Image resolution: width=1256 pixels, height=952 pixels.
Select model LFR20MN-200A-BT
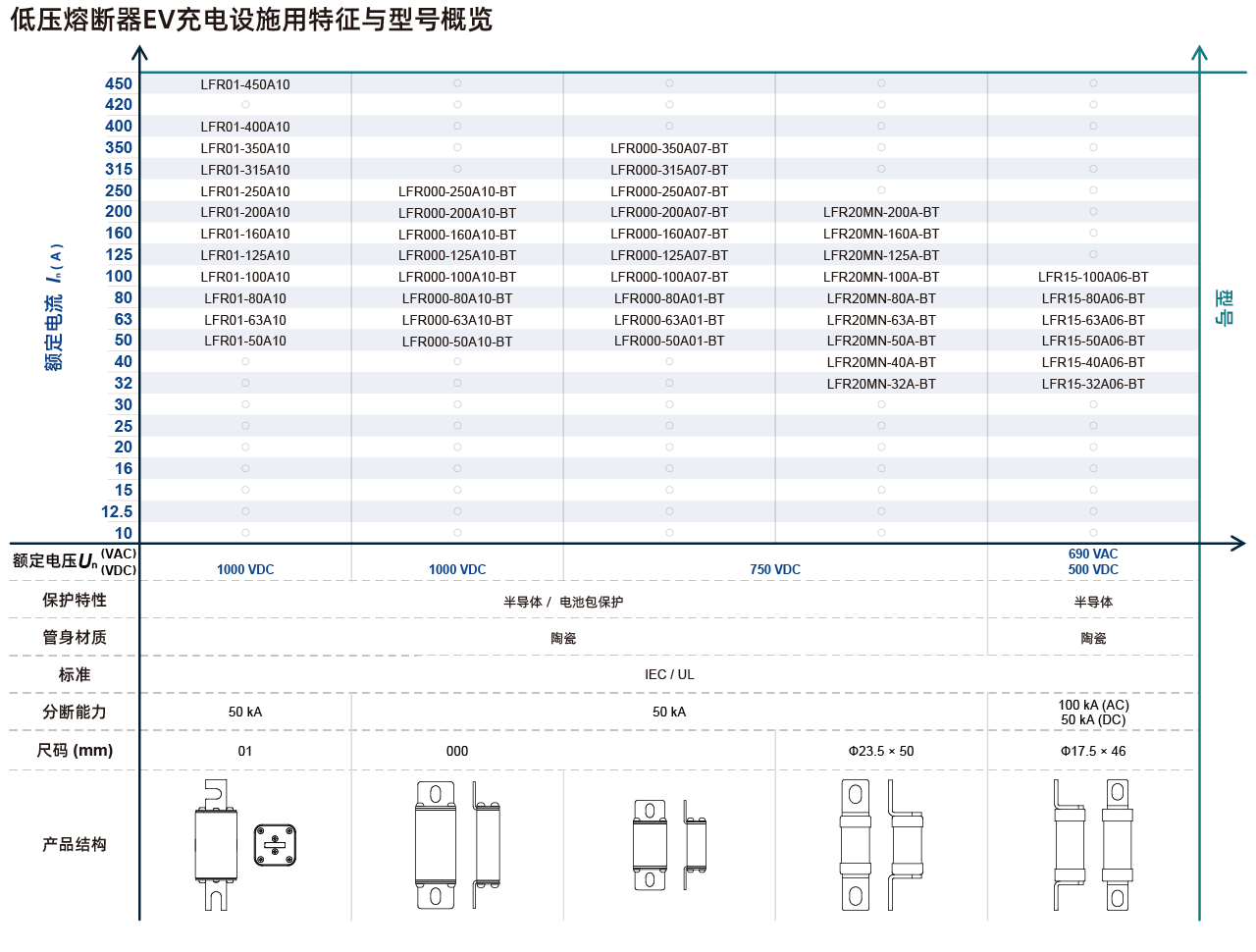click(881, 212)
